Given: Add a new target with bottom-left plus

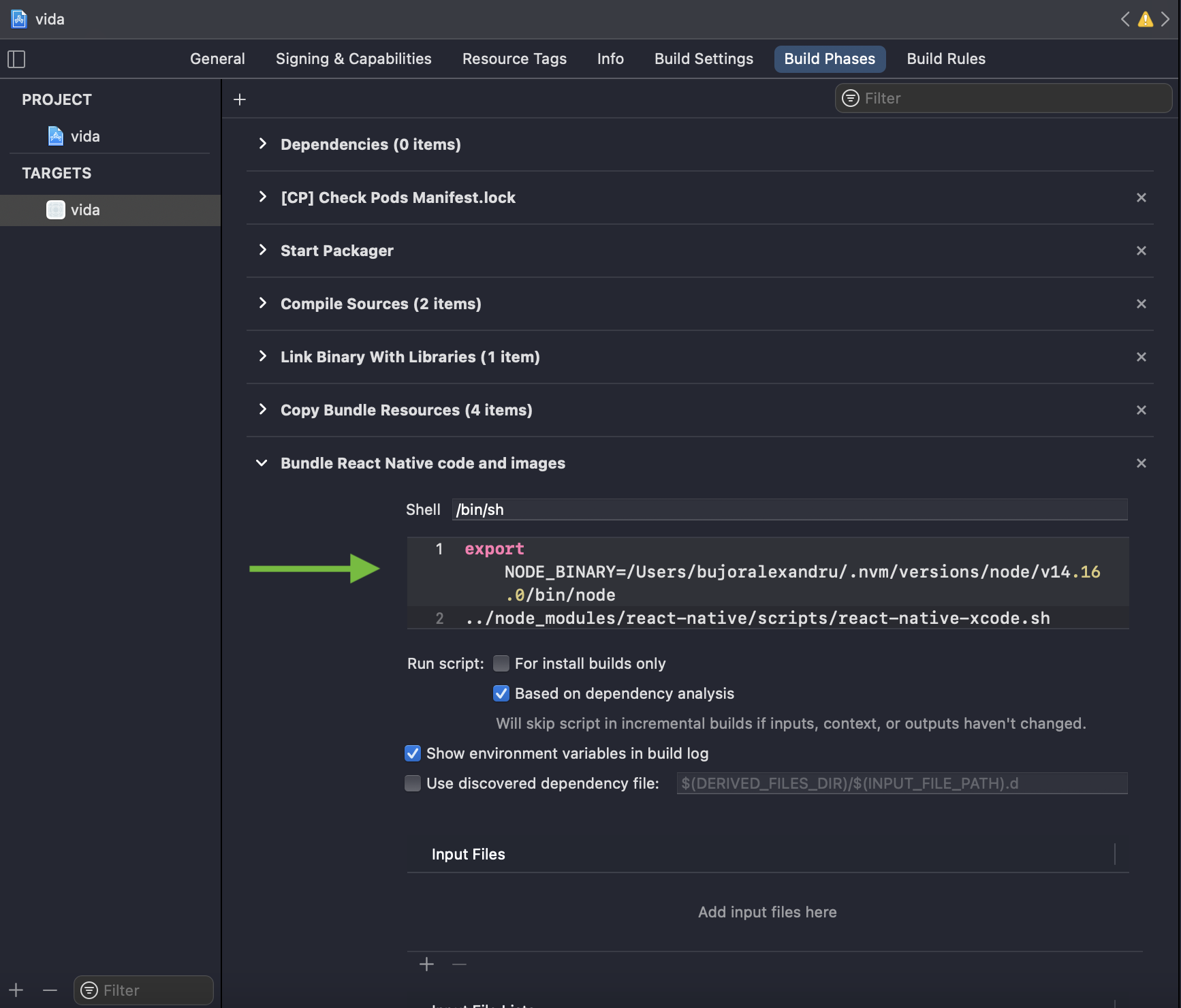Looking at the screenshot, I should [16, 990].
